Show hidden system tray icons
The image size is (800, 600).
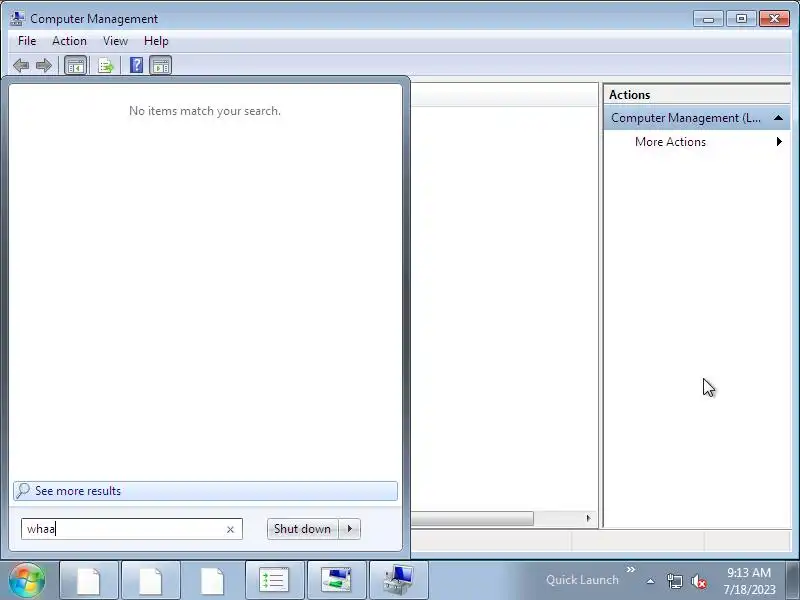651,581
